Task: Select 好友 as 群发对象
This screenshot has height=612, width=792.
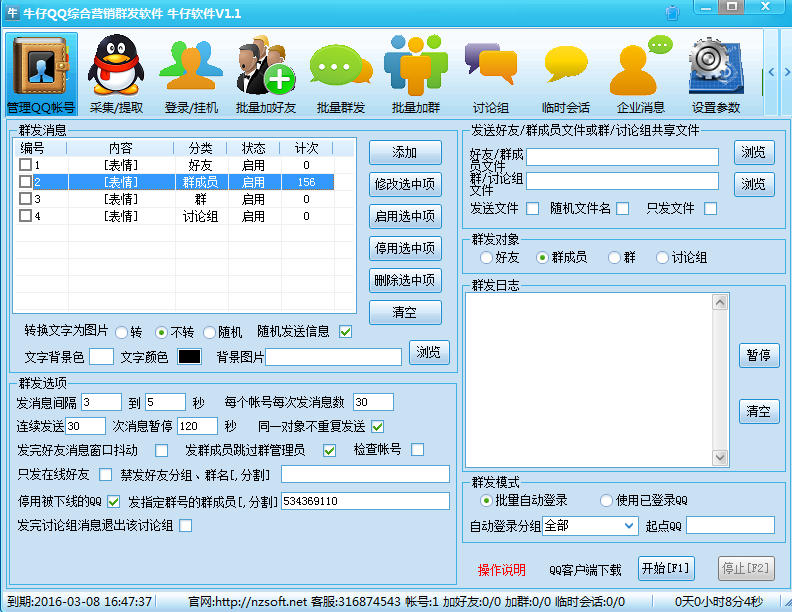Action: point(486,258)
